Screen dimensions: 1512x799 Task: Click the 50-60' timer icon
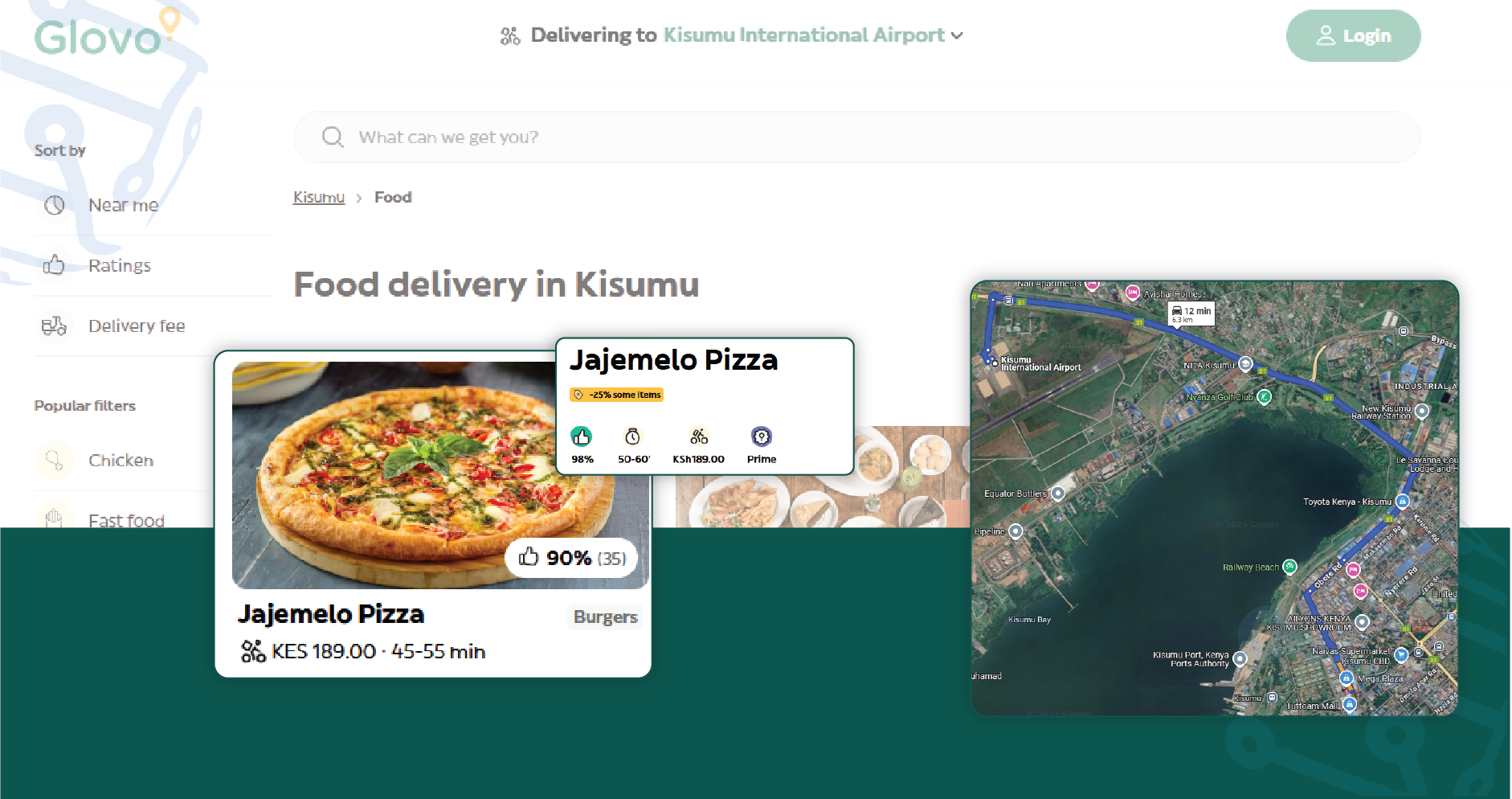click(x=633, y=436)
